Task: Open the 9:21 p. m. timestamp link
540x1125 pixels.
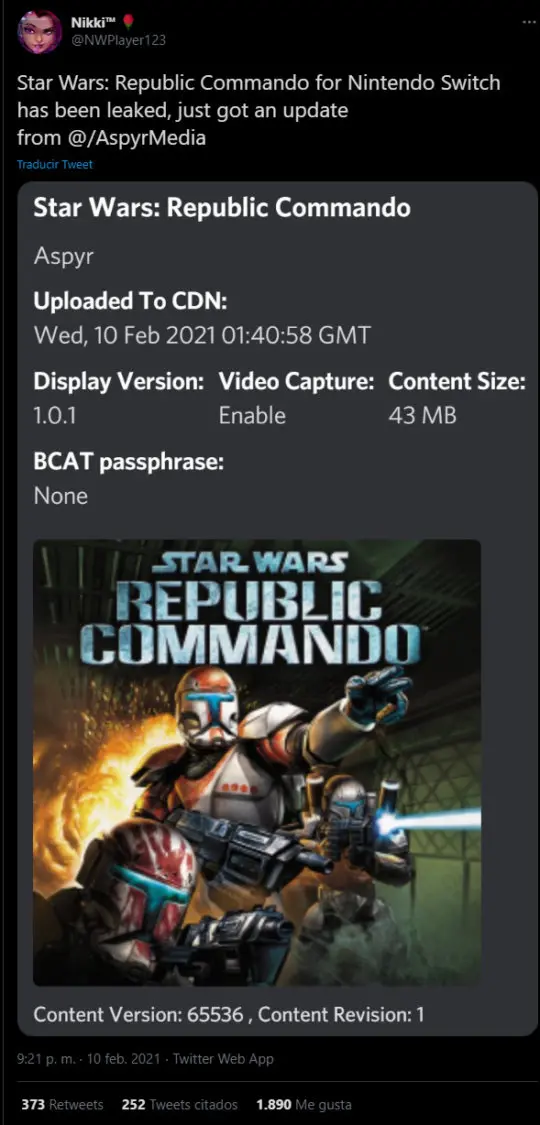Action: pos(42,1058)
